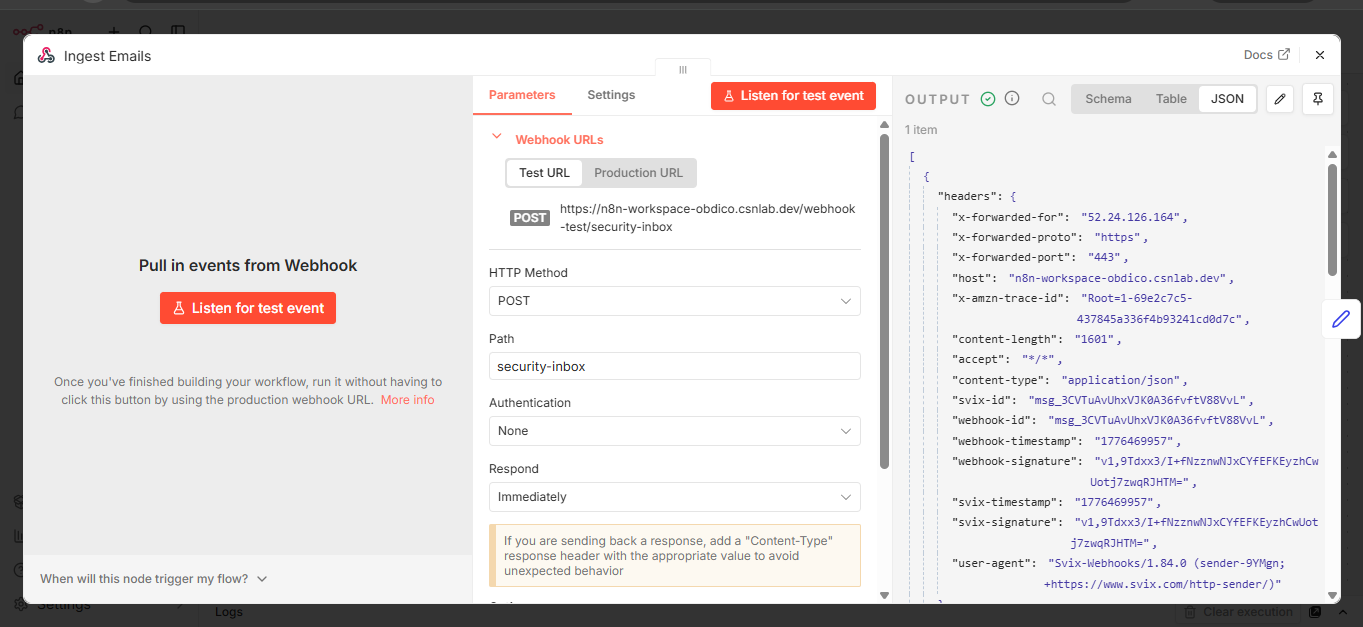The image size is (1363, 627).
Task: Click the Path input field
Action: 674,366
